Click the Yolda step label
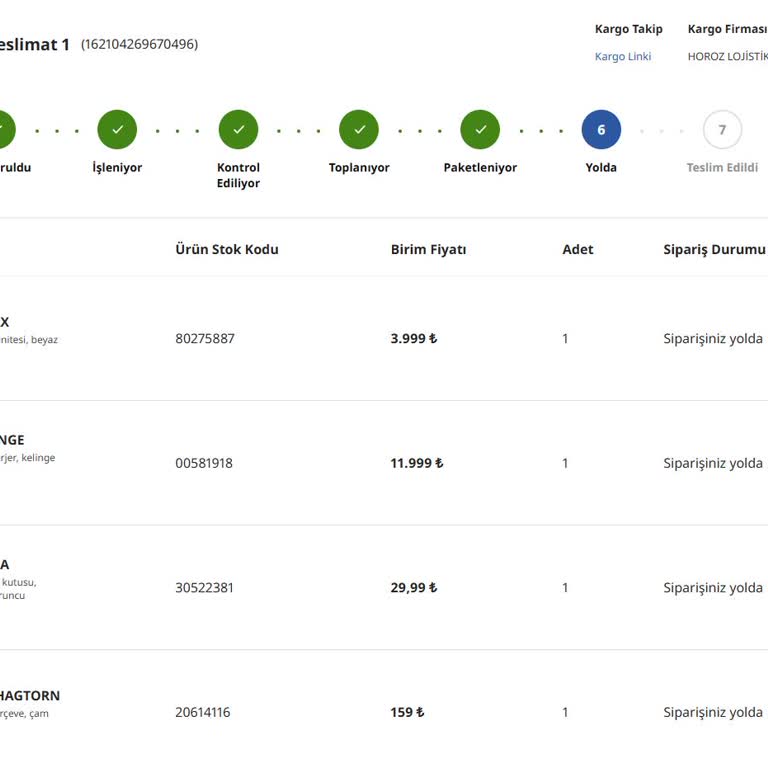The image size is (768, 768). 601,168
